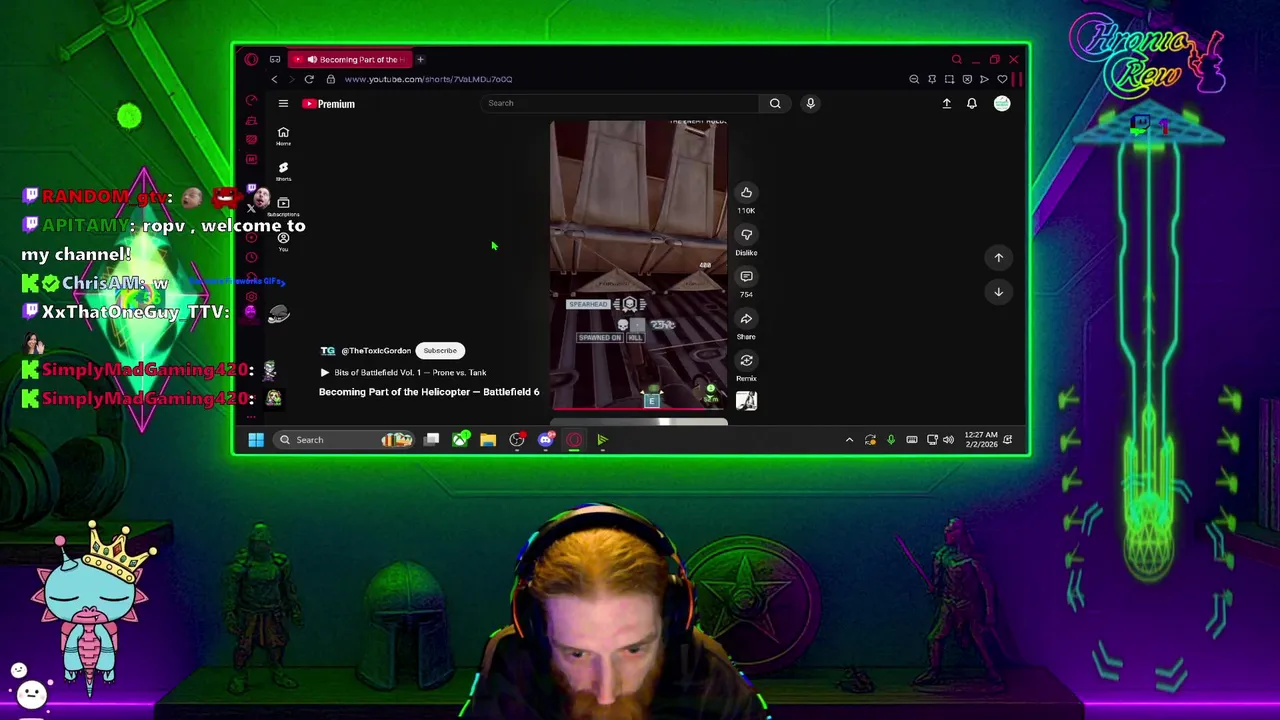Go to the next Short with down arrow
Viewport: 1280px width, 720px height.
[998, 292]
